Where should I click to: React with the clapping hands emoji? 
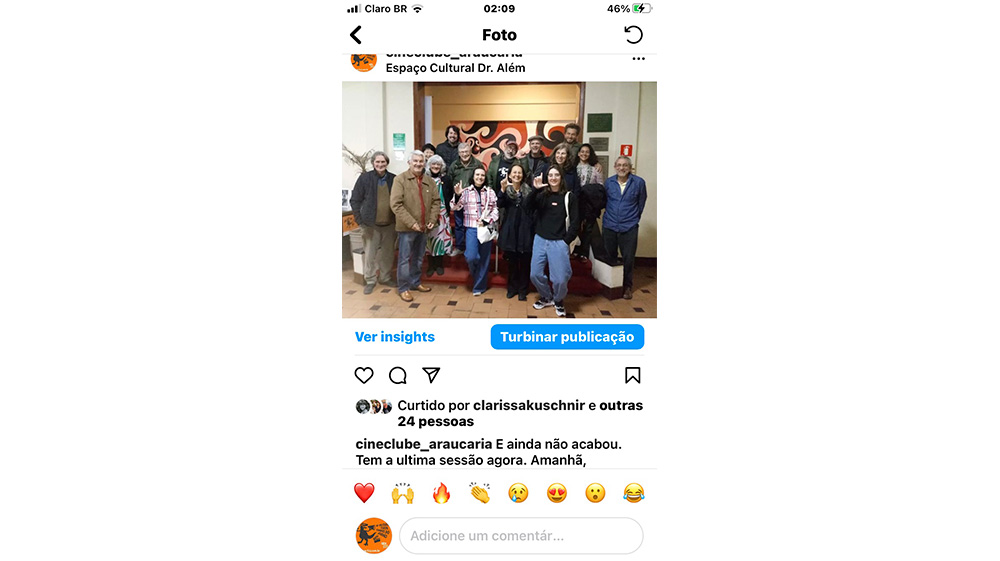pyautogui.click(x=480, y=493)
